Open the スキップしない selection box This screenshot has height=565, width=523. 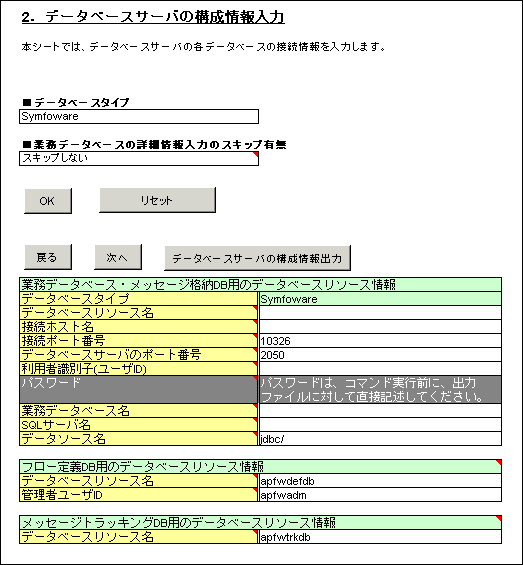click(x=139, y=159)
